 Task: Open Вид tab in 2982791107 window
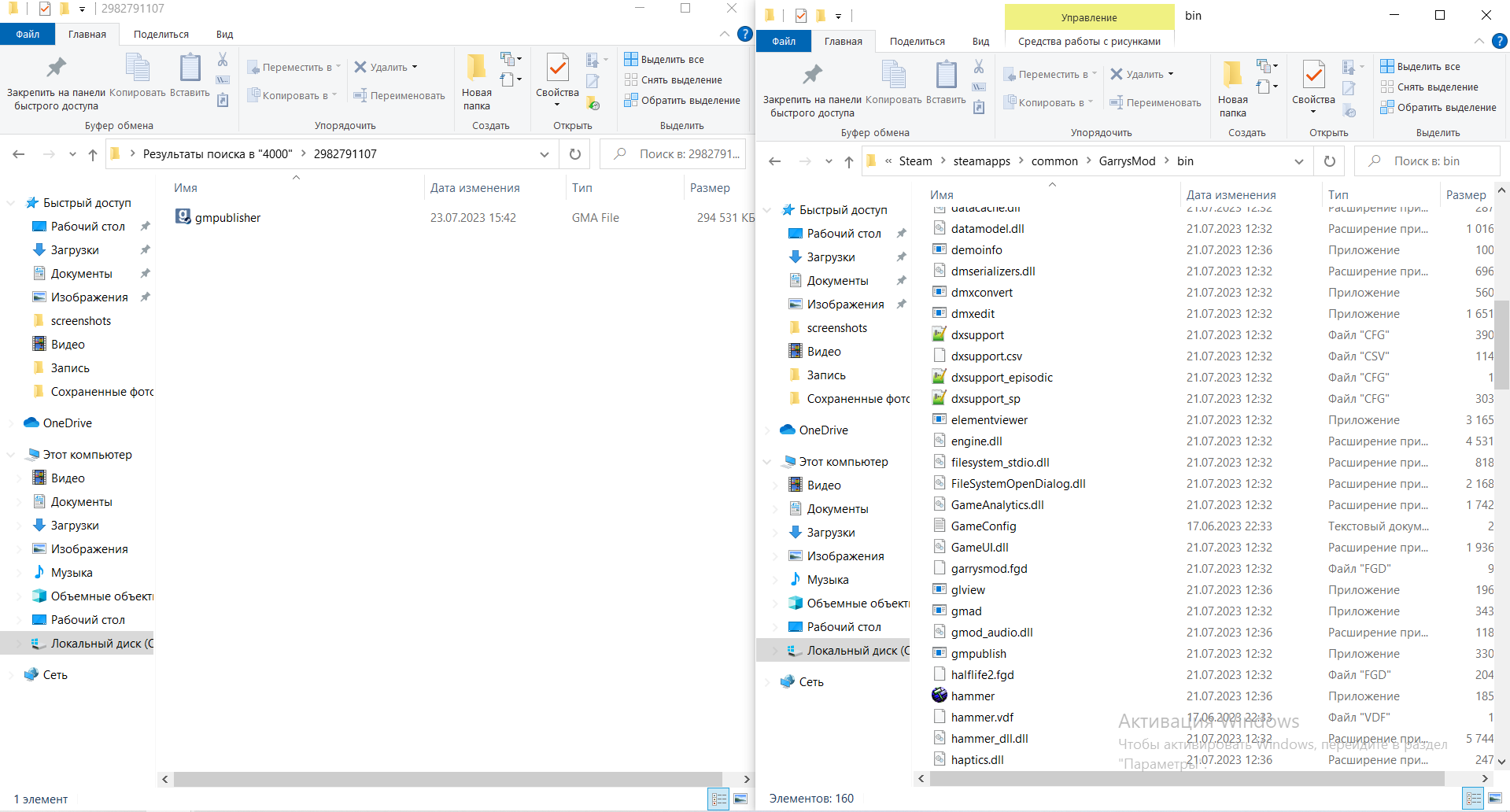tap(225, 34)
